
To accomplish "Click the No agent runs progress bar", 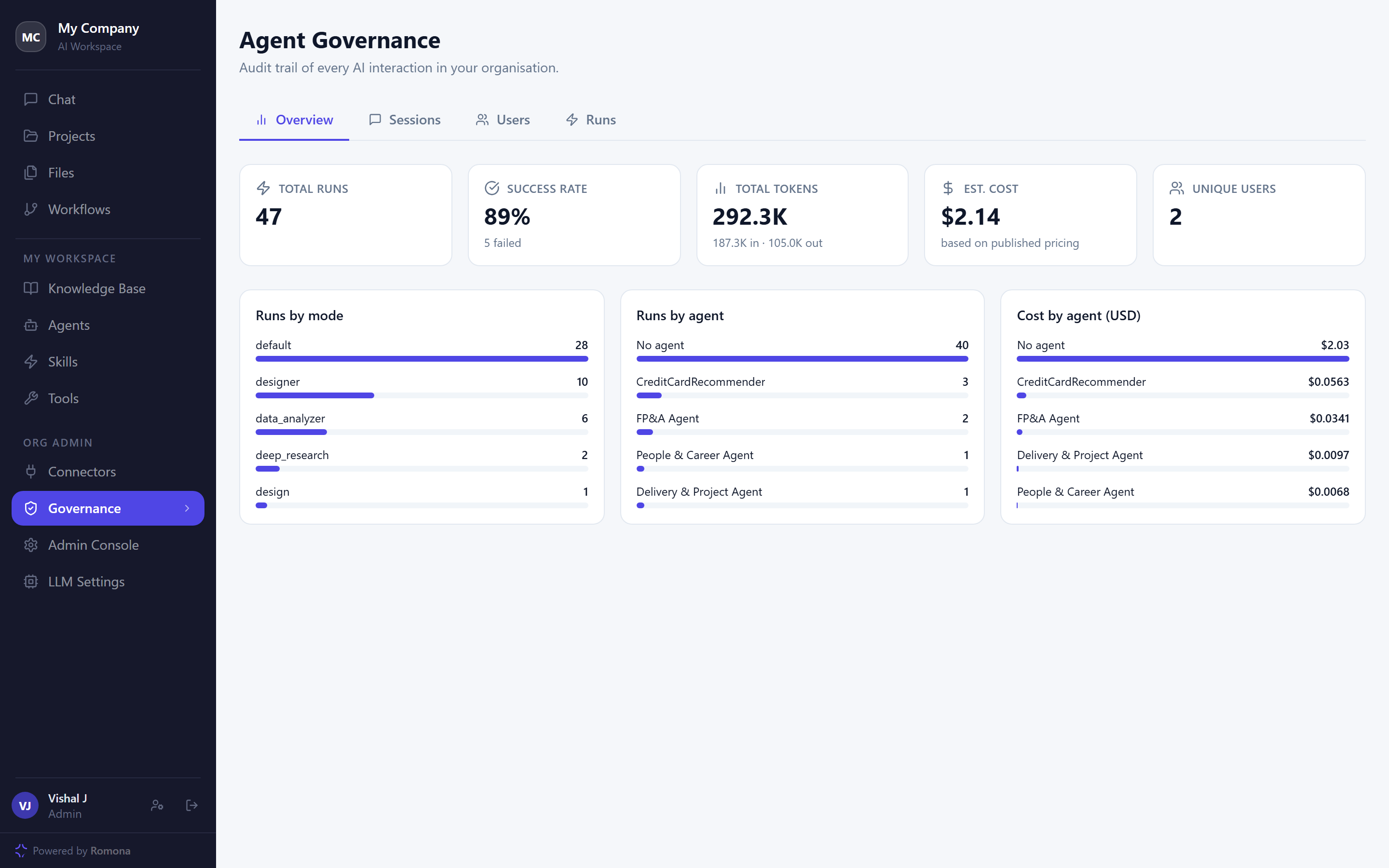I will tap(802, 359).
